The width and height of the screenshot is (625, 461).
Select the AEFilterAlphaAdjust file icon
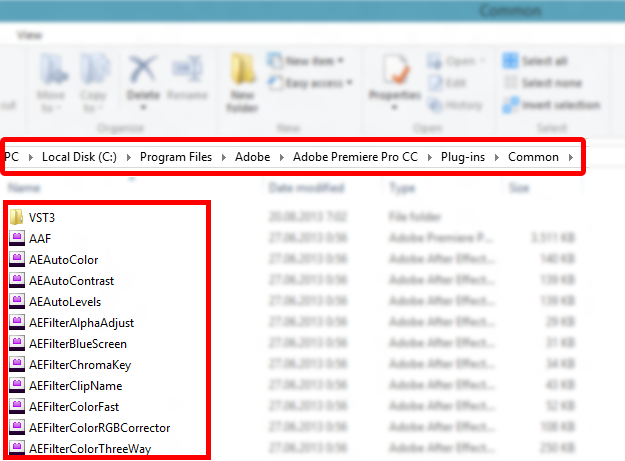17,322
